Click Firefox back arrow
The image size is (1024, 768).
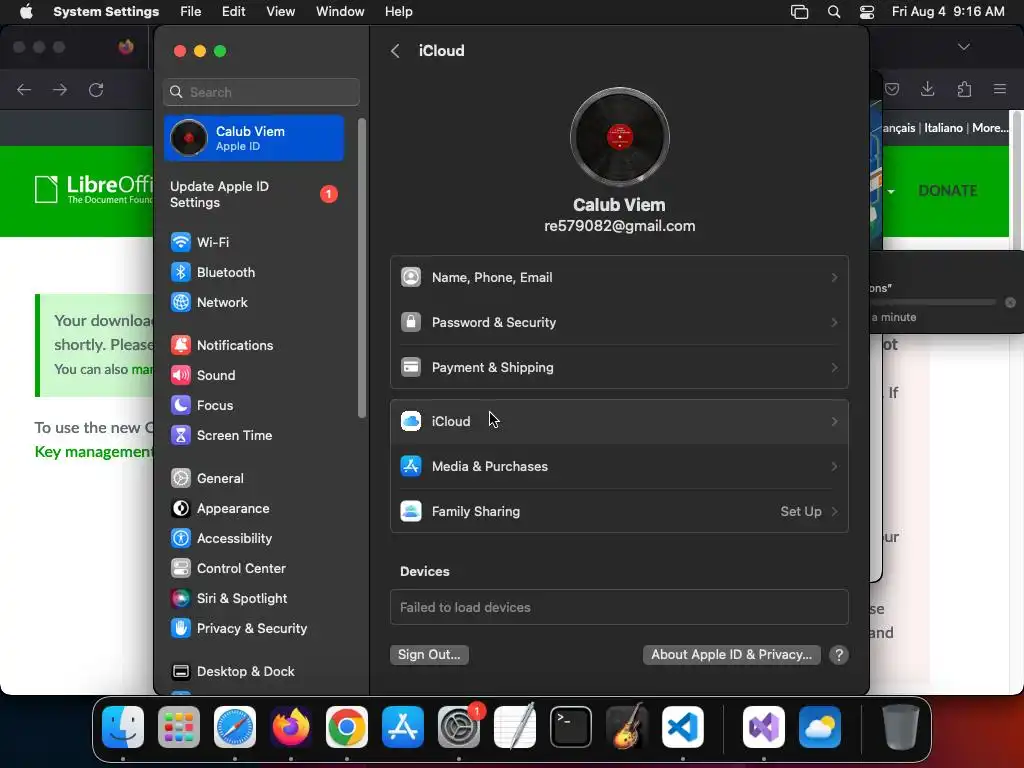24,89
